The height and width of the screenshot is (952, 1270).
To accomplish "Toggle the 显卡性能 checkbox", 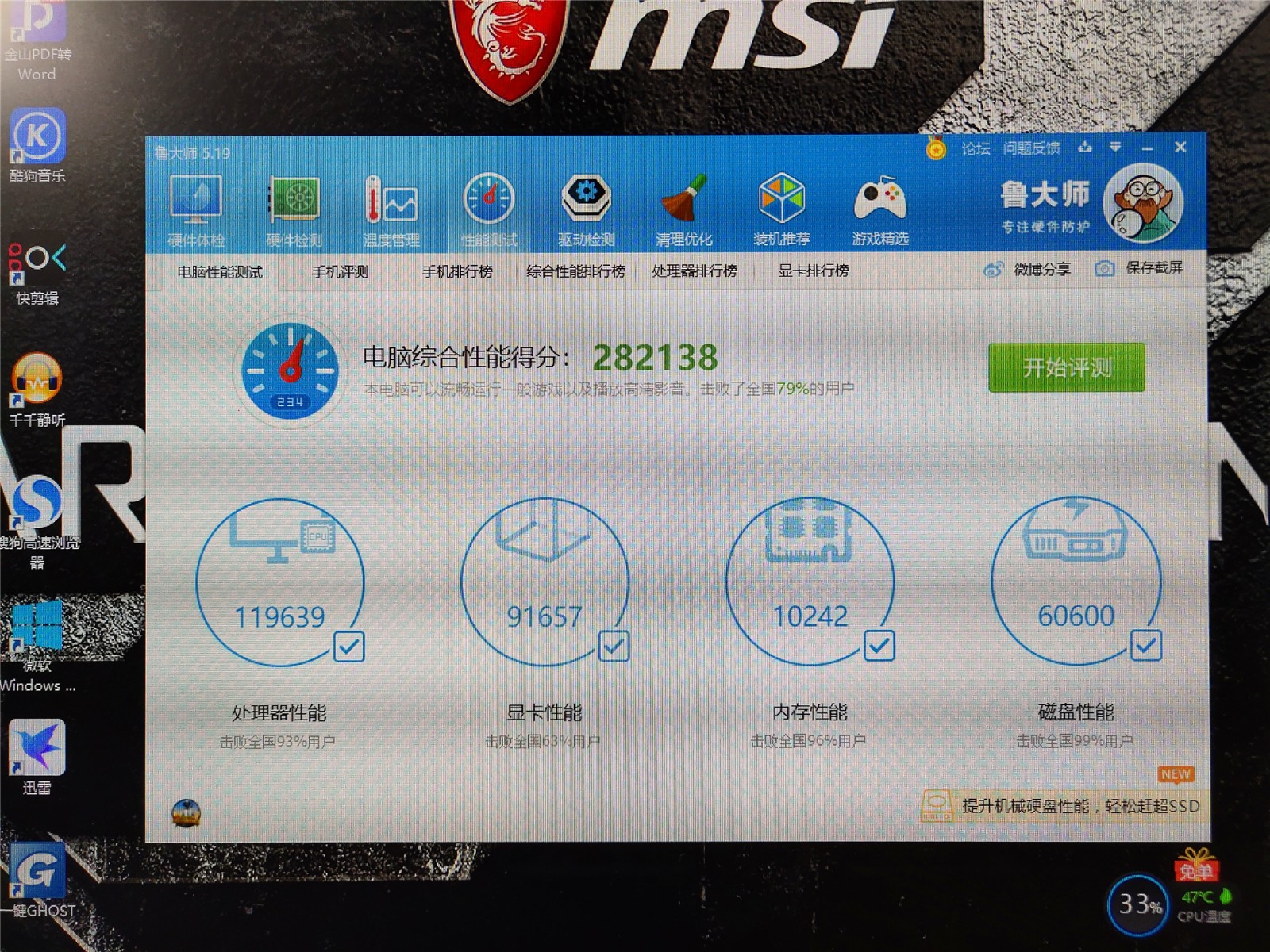I will [x=614, y=647].
